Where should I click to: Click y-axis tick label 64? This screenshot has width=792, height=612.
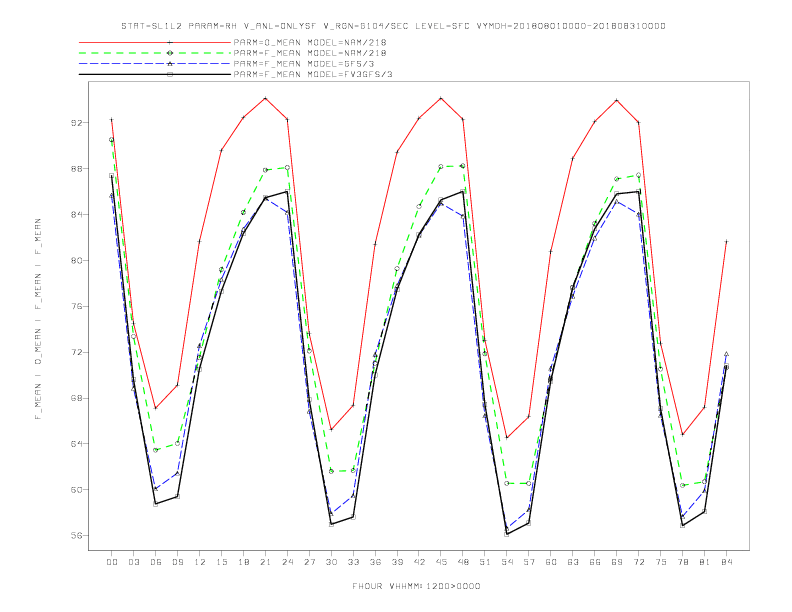point(75,444)
